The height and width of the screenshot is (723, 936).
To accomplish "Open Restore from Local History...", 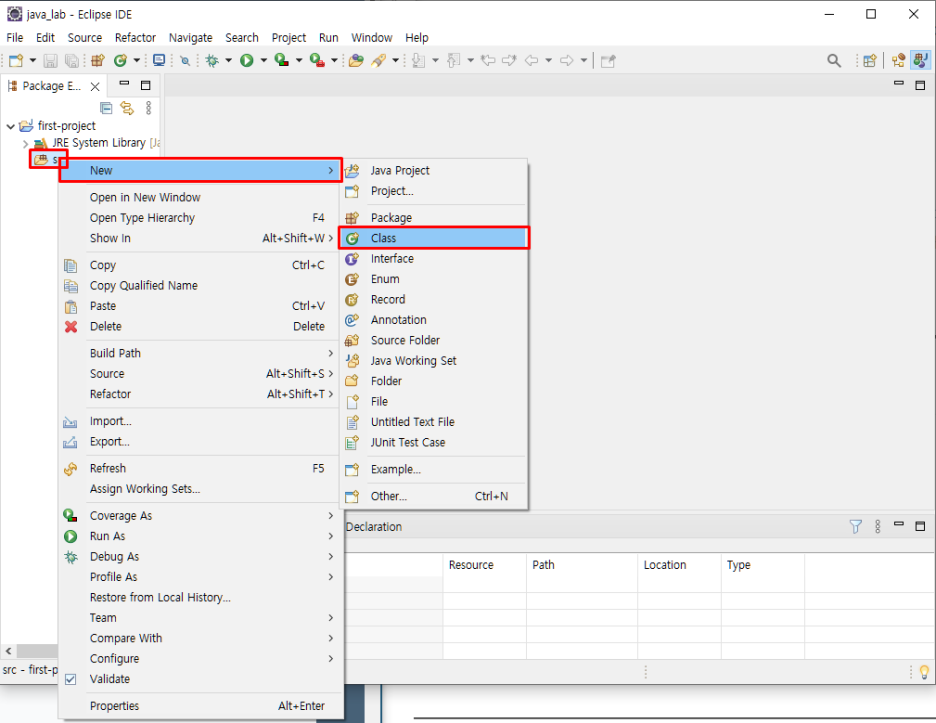I will pos(201,597).
